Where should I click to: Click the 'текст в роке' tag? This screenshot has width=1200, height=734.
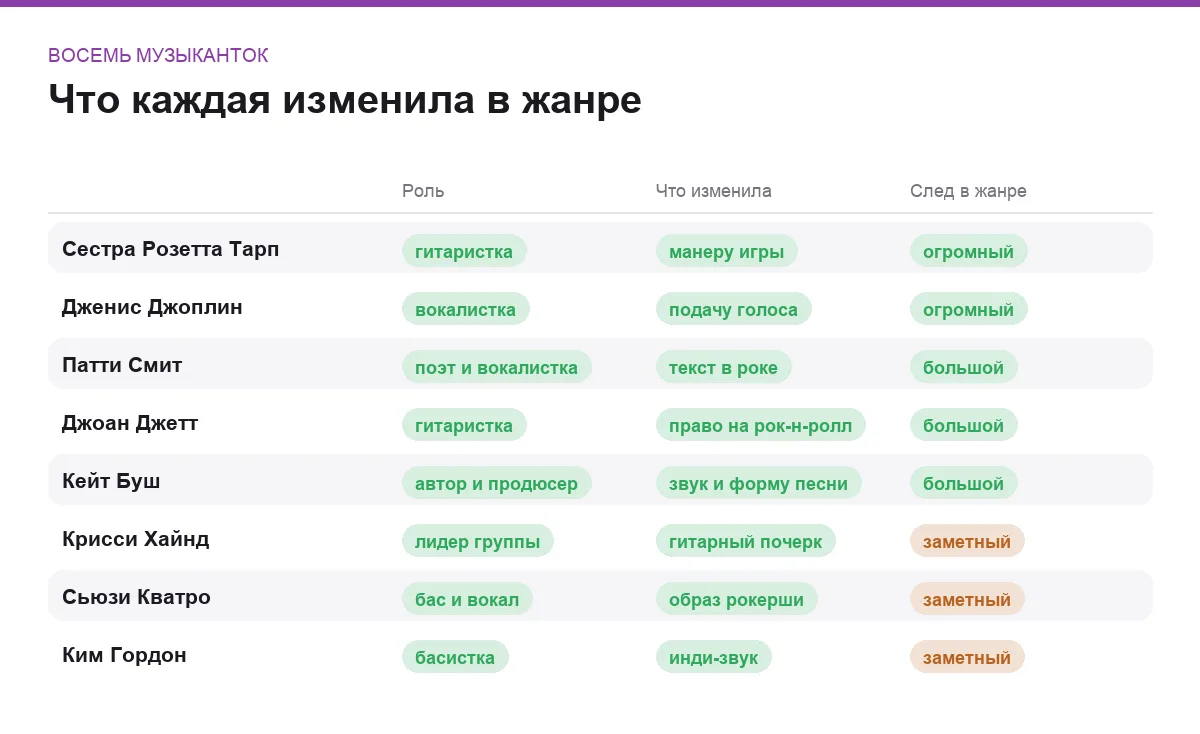[x=724, y=367]
